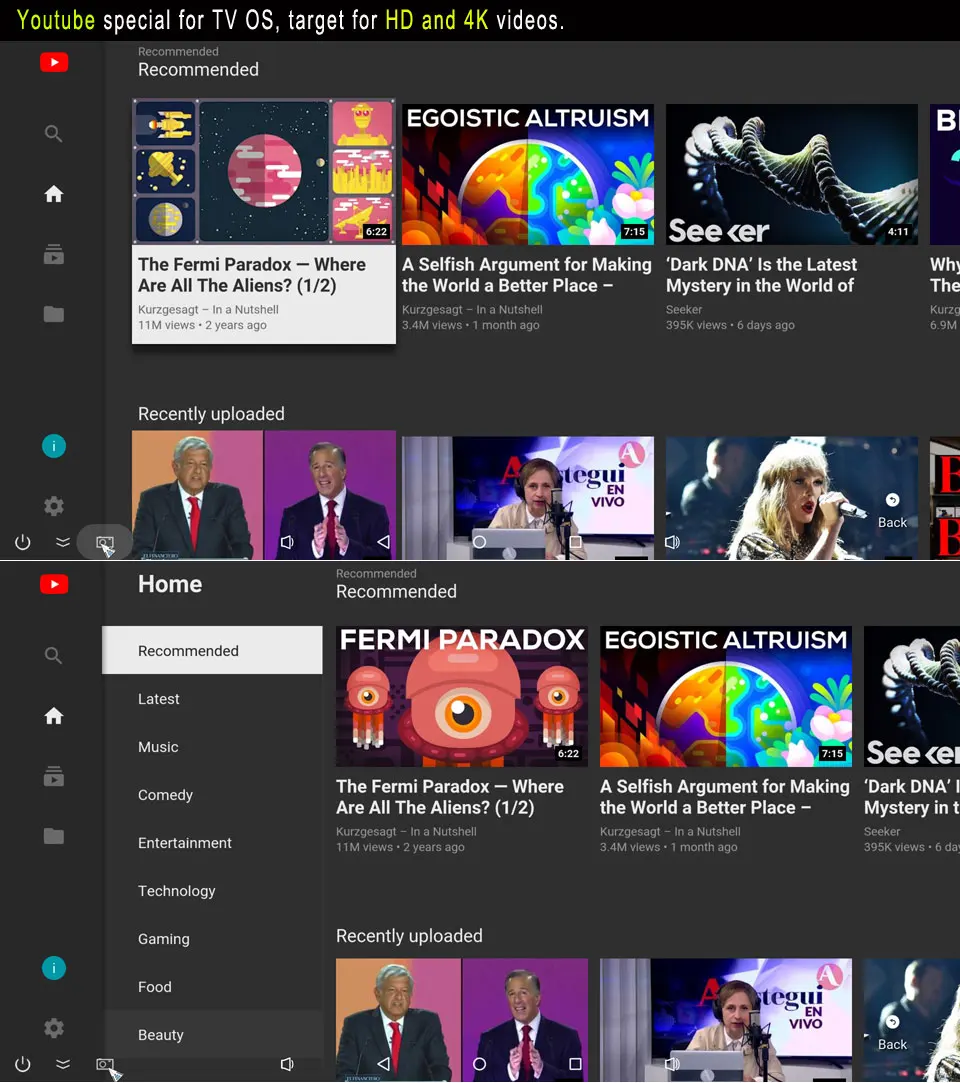Screen dimensions: 960x1083
Task: Click volume down icon in screen without Home menu
Action: click(287, 542)
